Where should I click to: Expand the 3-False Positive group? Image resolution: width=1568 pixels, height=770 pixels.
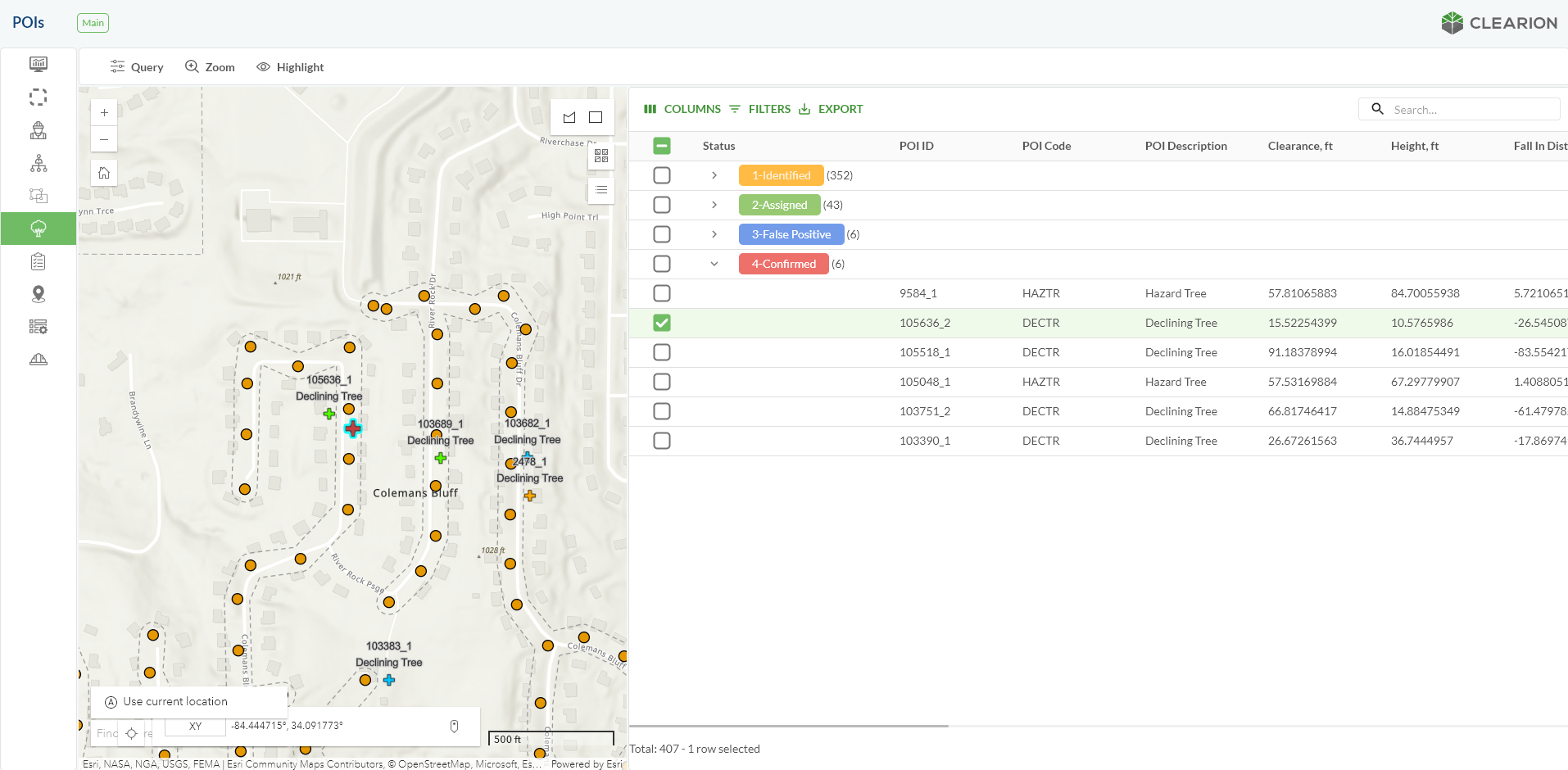coord(714,234)
